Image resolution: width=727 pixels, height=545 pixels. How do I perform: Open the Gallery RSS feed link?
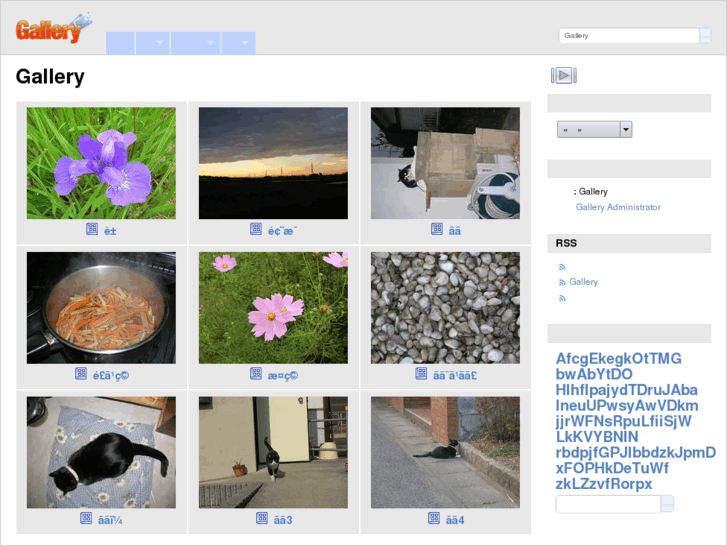click(x=583, y=282)
